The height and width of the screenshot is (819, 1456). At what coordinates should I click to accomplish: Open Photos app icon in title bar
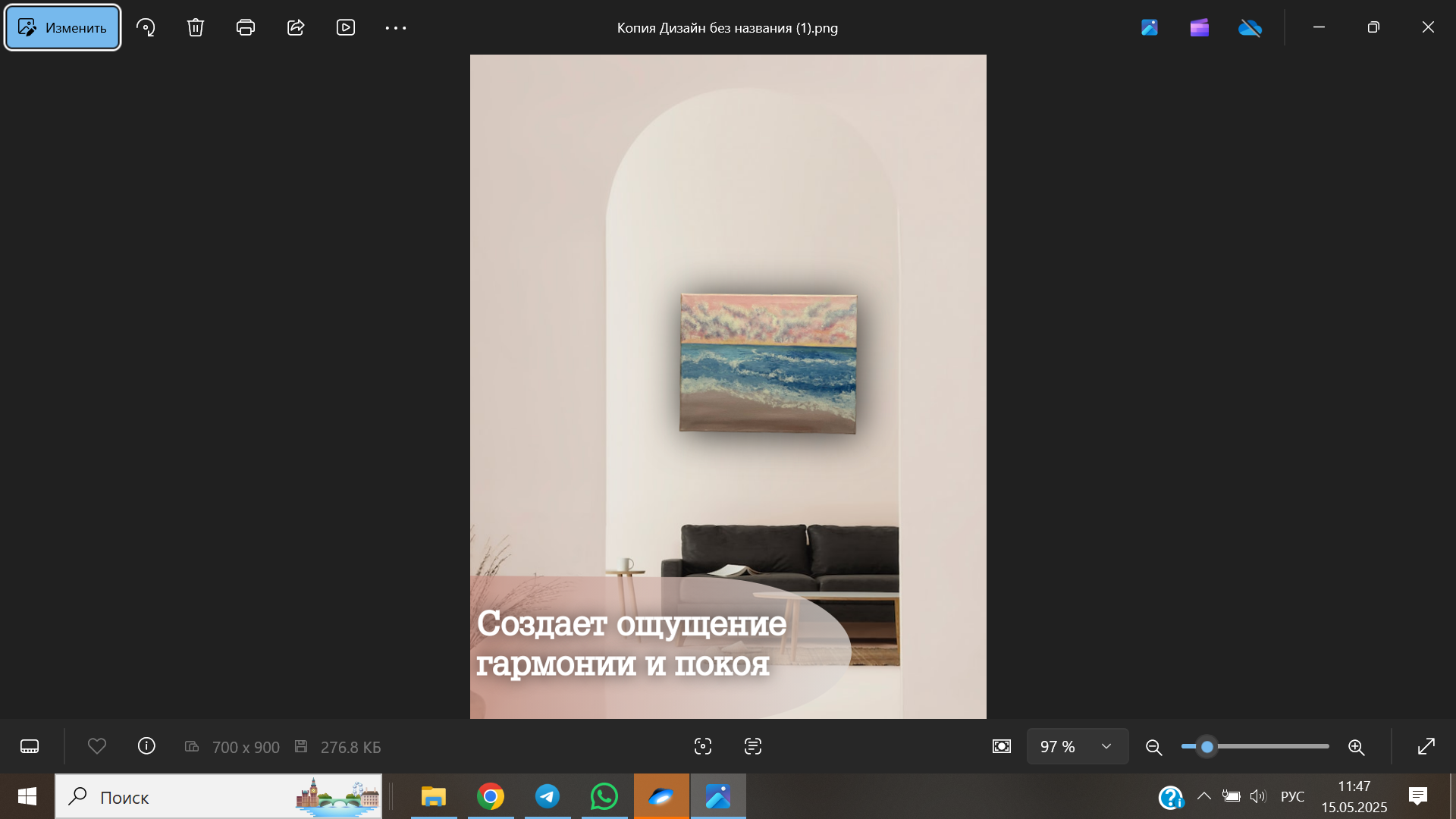[x=1150, y=28]
